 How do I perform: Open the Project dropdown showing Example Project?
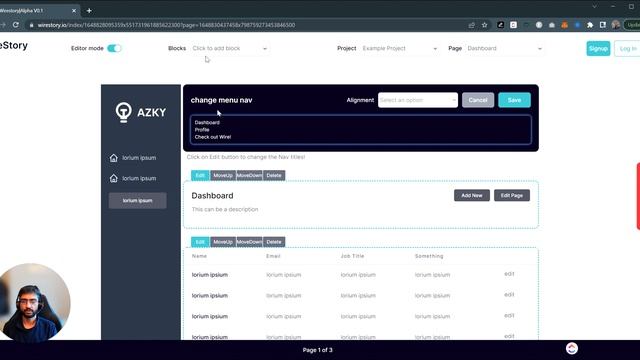point(400,48)
